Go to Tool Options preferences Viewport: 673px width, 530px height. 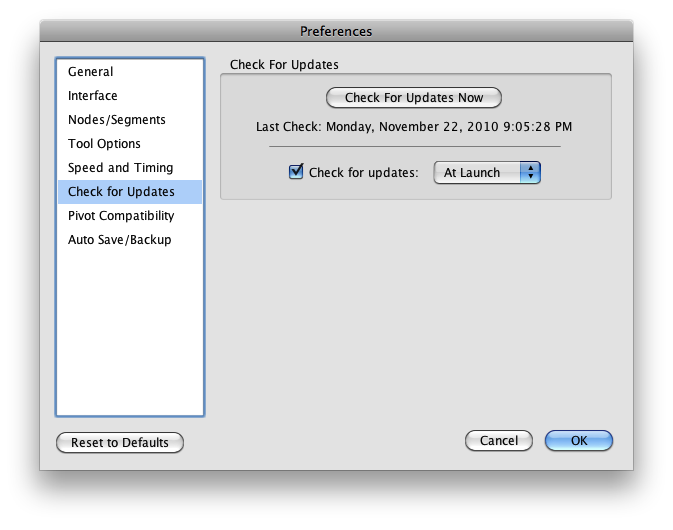(130, 144)
